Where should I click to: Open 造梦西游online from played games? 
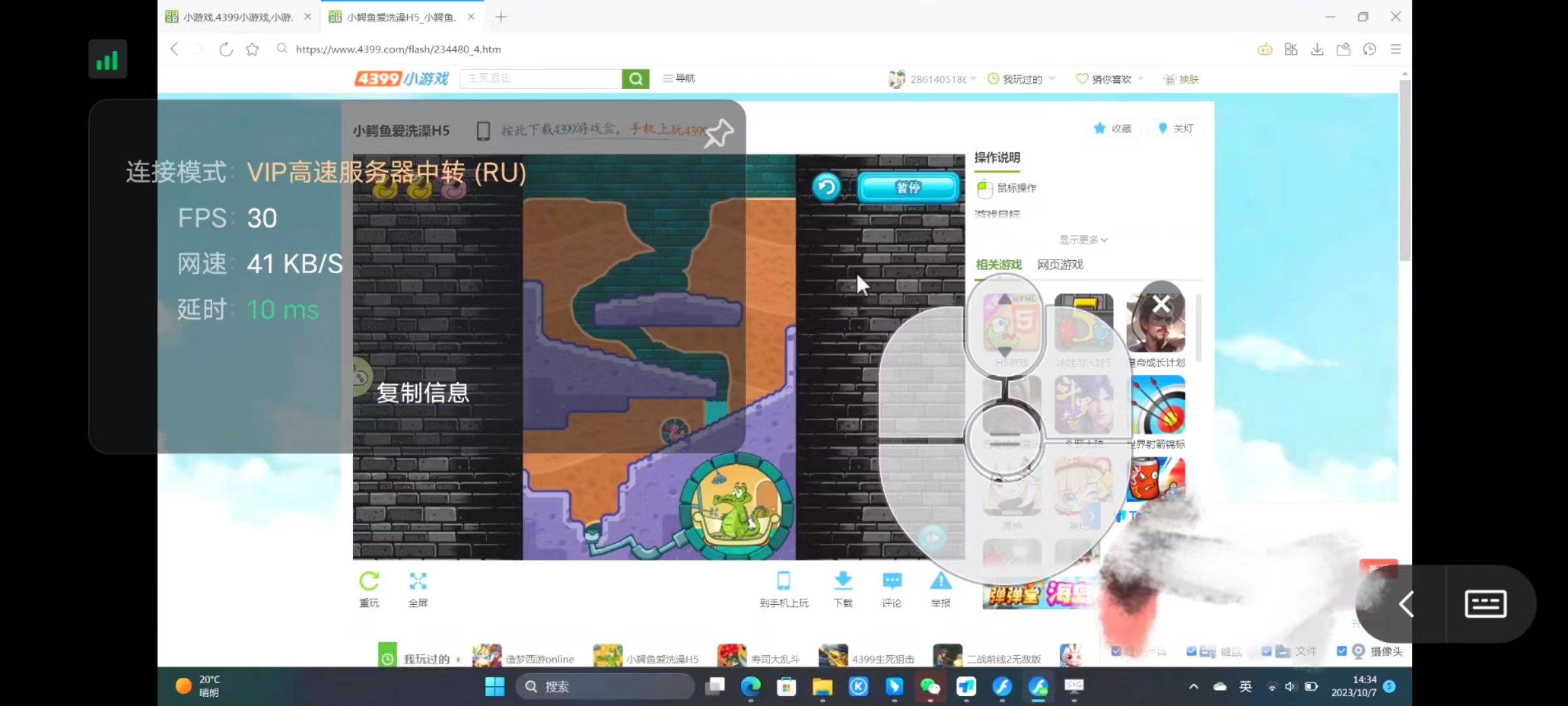pyautogui.click(x=523, y=656)
